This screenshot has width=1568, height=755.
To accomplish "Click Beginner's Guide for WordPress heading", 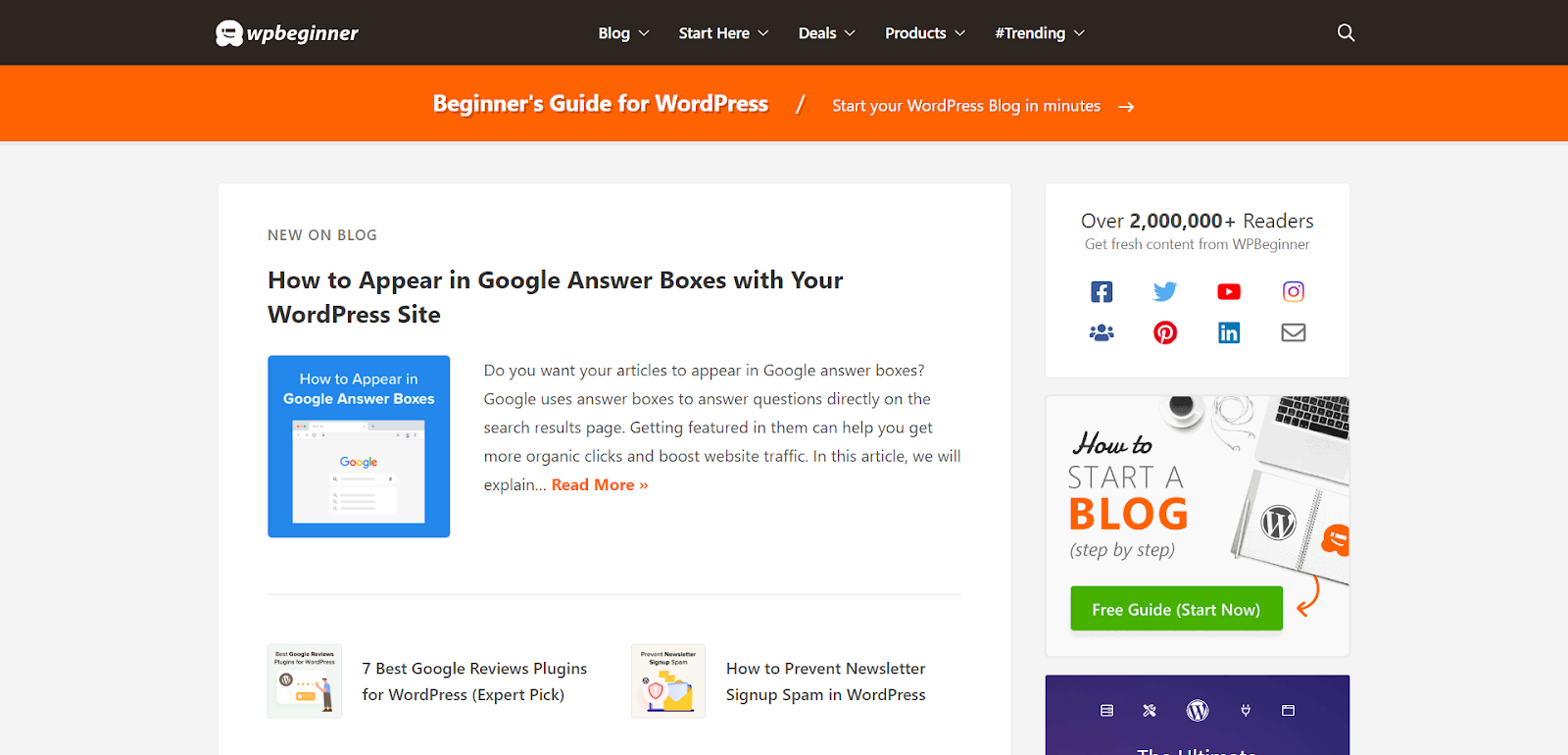I will [601, 104].
